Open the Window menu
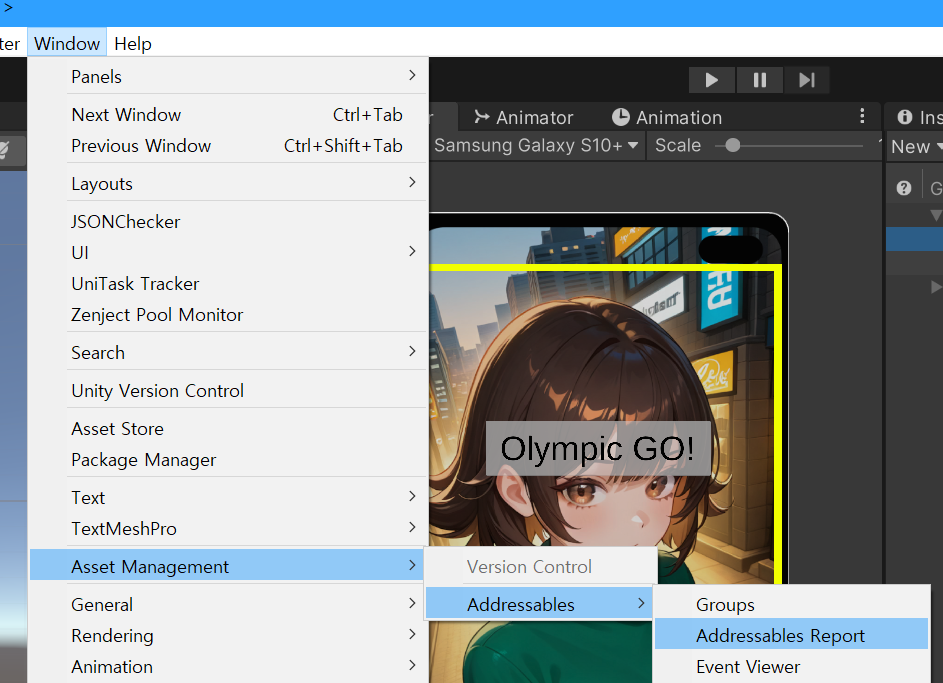The image size is (943, 683). 67,43
